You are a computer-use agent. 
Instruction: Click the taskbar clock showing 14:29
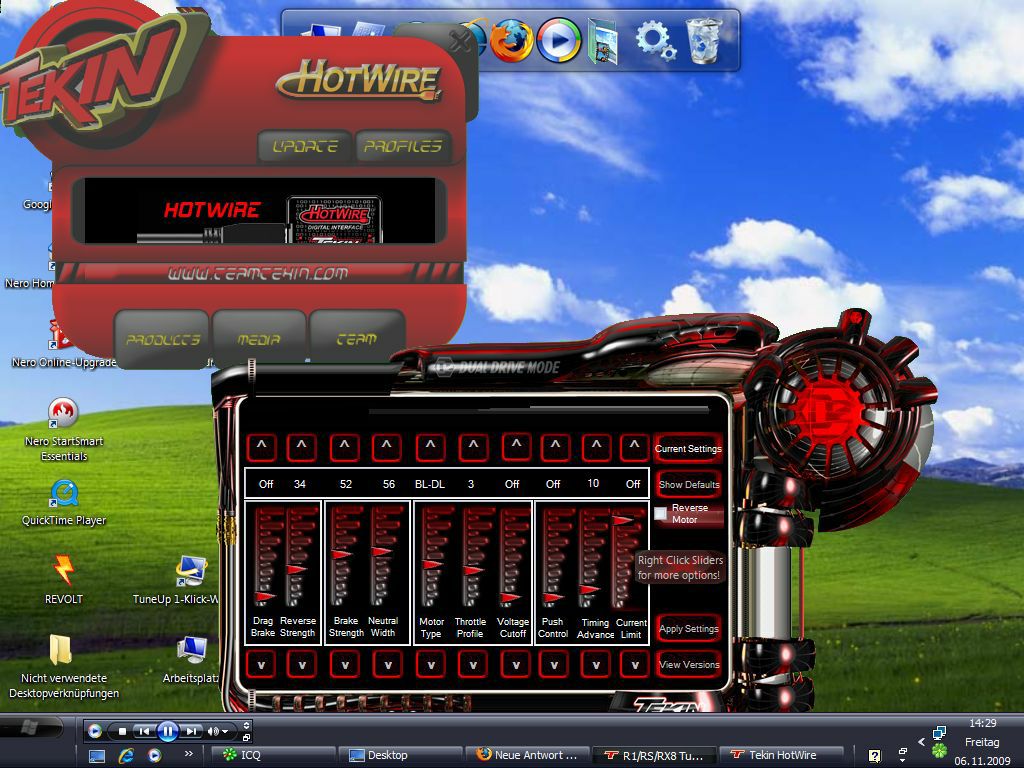(x=982, y=723)
